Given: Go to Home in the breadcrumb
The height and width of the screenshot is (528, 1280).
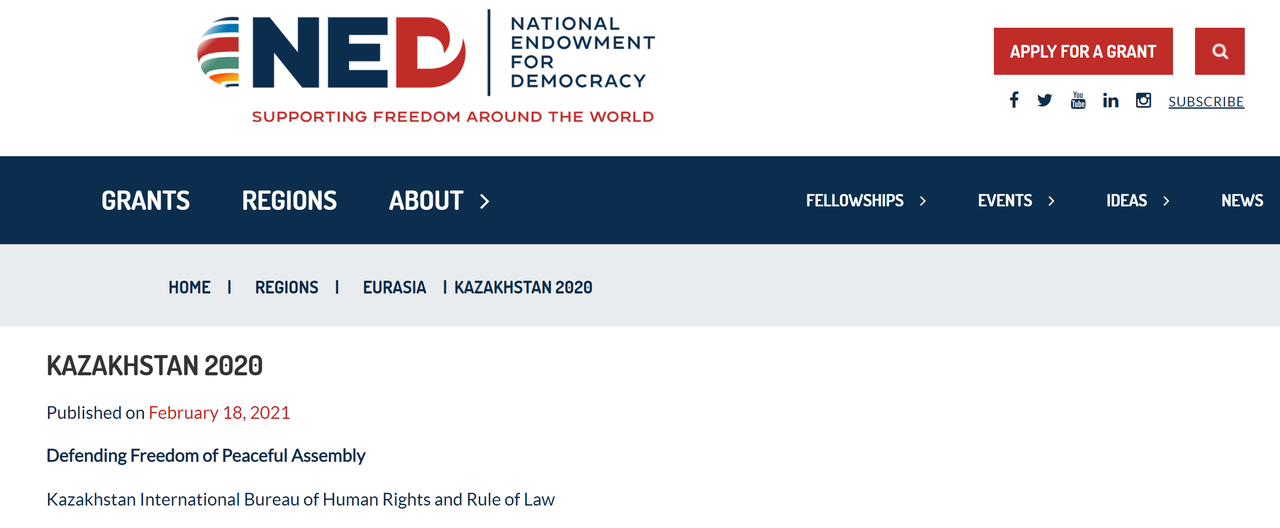Looking at the screenshot, I should (189, 287).
